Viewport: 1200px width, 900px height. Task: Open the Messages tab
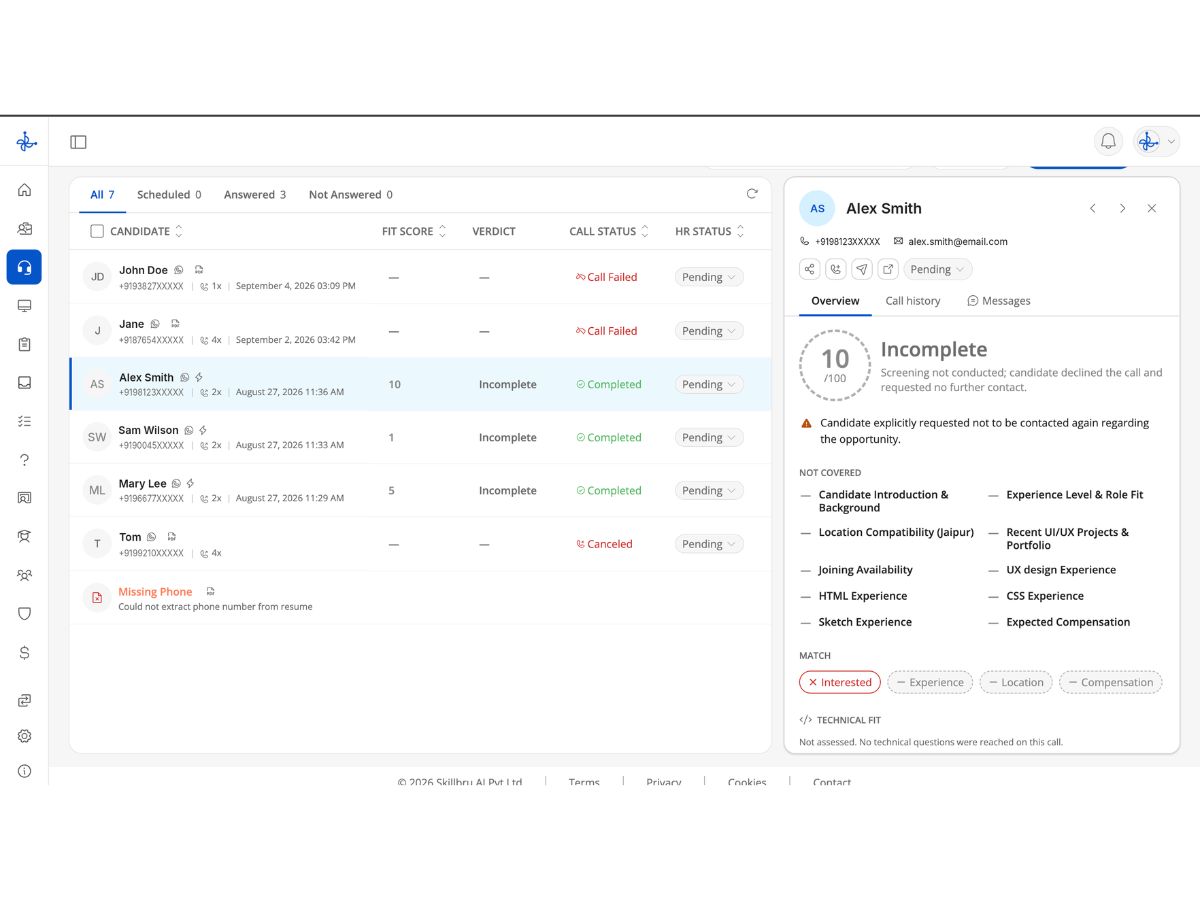tap(999, 301)
